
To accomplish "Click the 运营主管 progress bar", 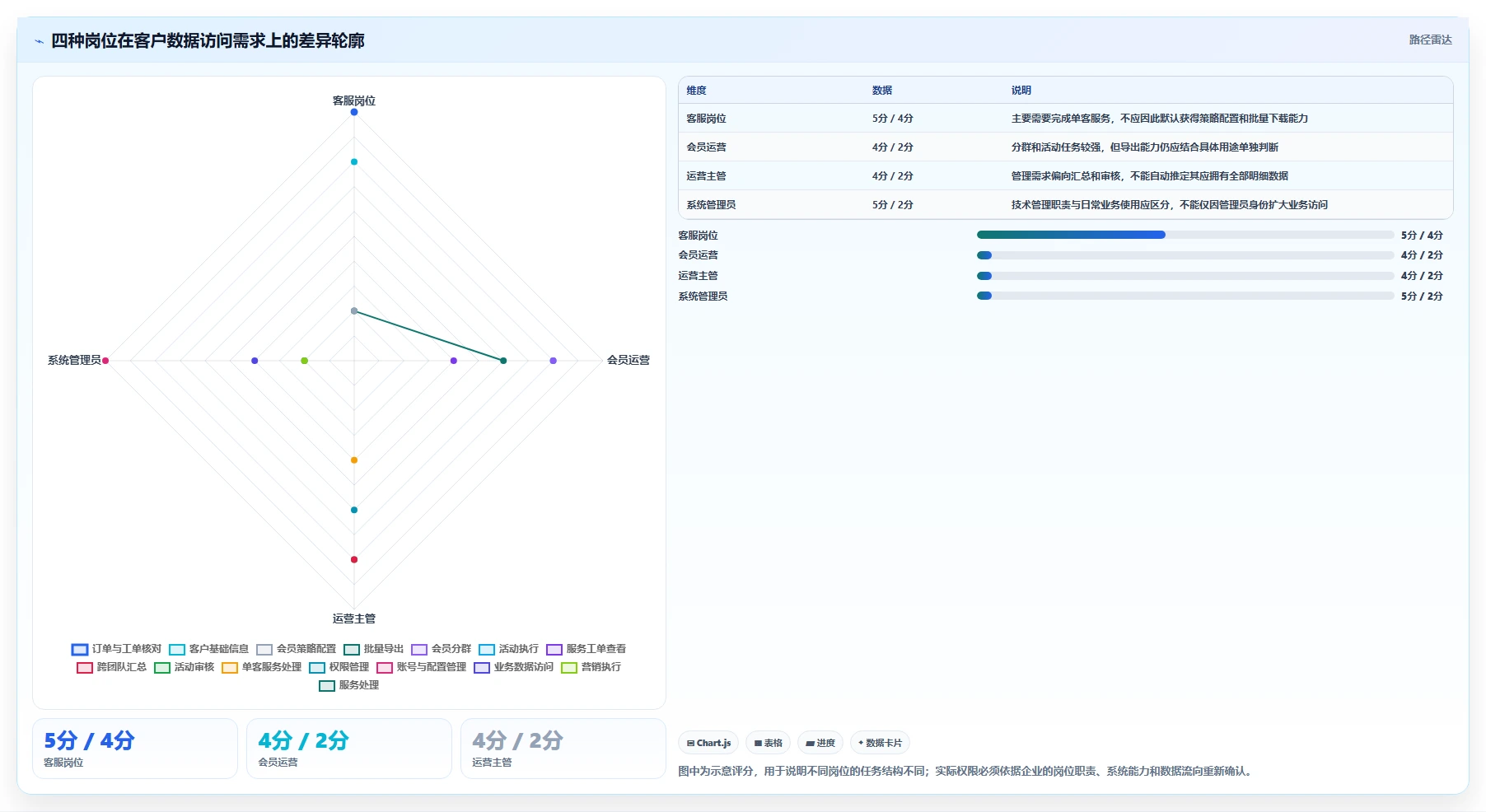I will (x=1185, y=276).
